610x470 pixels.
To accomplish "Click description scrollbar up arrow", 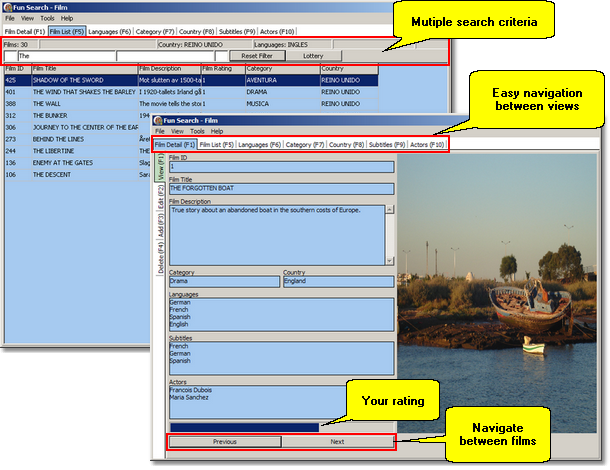I will pyautogui.click(x=389, y=209).
